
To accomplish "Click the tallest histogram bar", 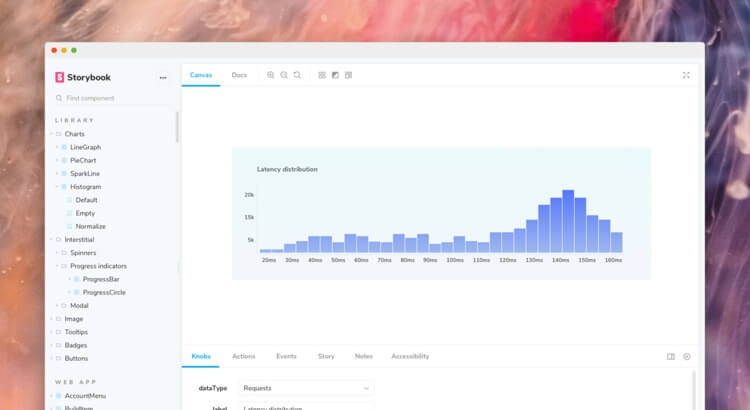I will (x=568, y=221).
